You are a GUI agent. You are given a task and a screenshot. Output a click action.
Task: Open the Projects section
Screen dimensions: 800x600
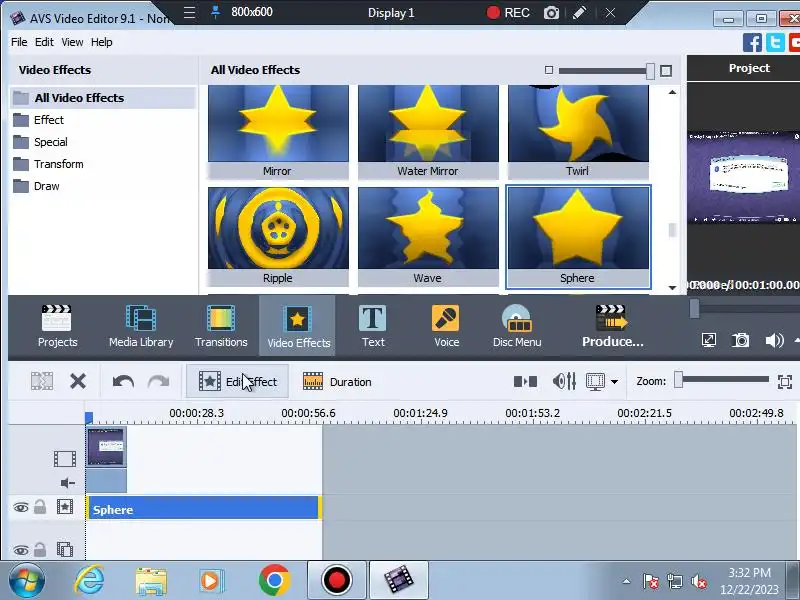coord(57,326)
